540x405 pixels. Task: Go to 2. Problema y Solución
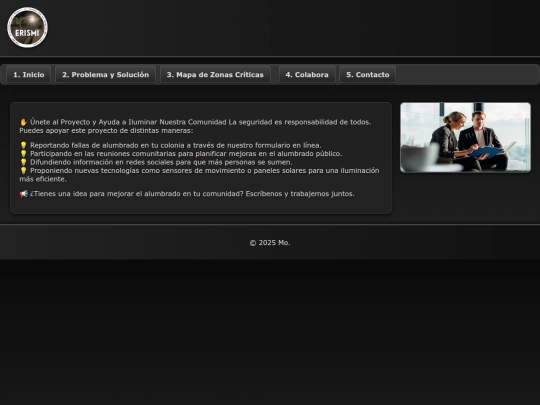point(105,75)
